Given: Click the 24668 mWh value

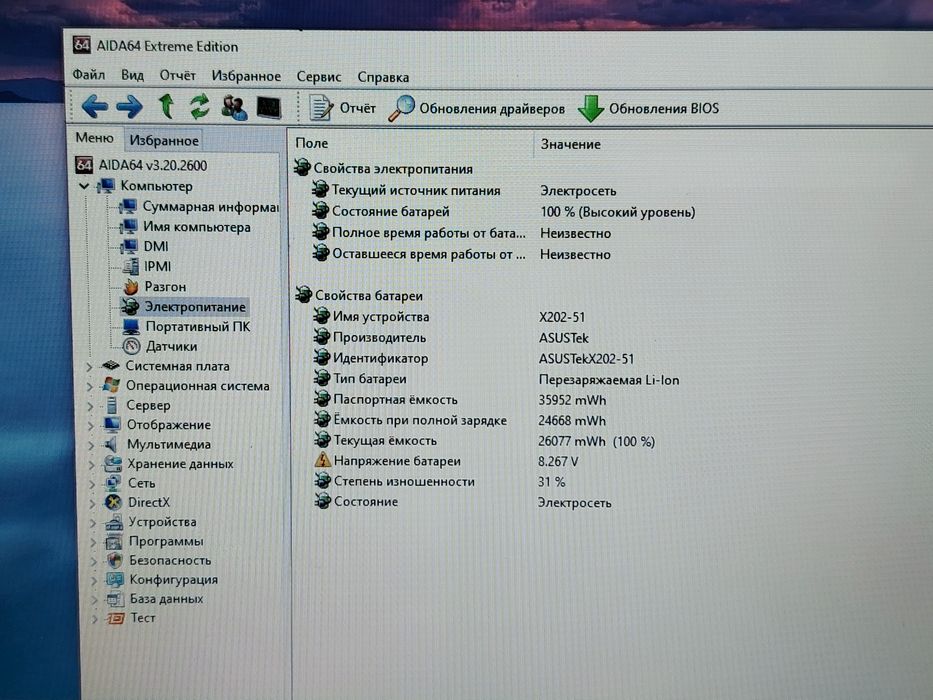Looking at the screenshot, I should point(572,421).
